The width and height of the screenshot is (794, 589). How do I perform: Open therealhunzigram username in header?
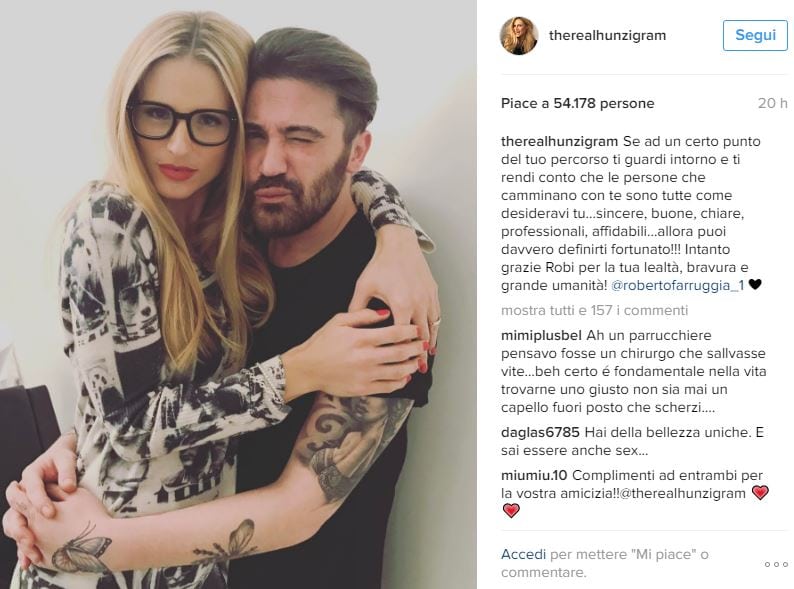[x=607, y=35]
